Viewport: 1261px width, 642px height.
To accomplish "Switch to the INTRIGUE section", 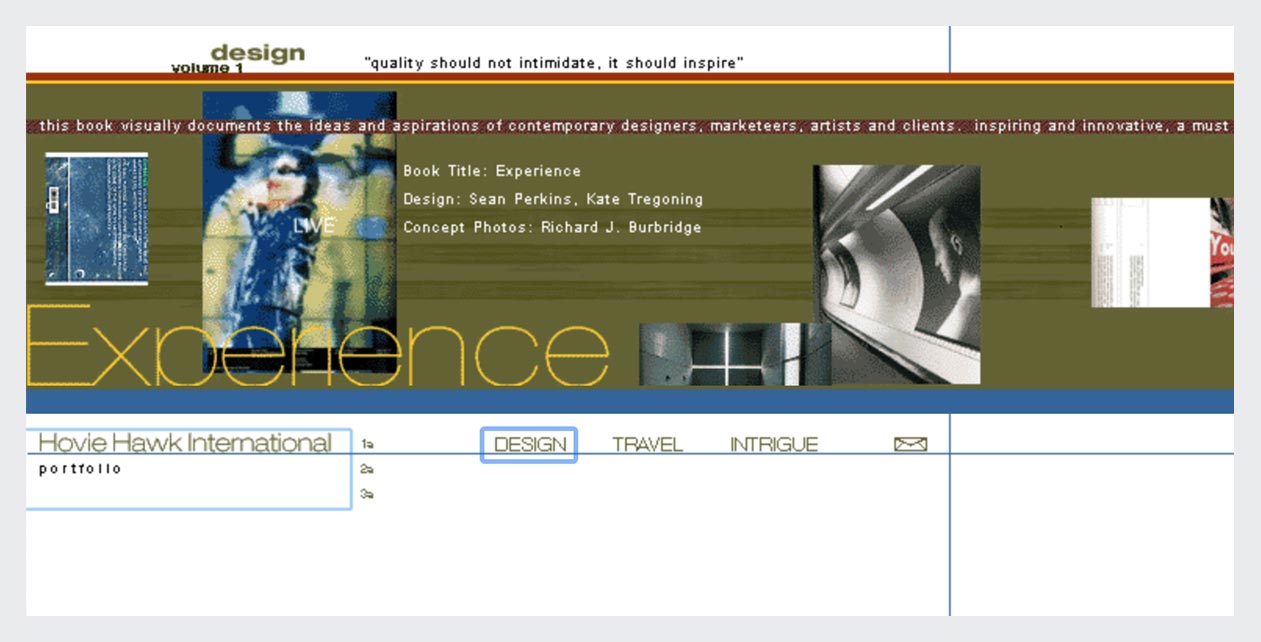I will (x=774, y=445).
